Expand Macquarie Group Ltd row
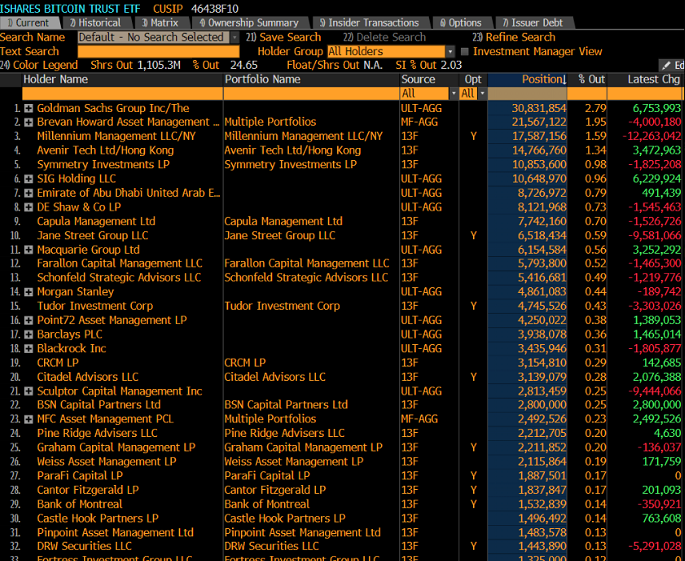The height and width of the screenshot is (561, 685). (28, 250)
